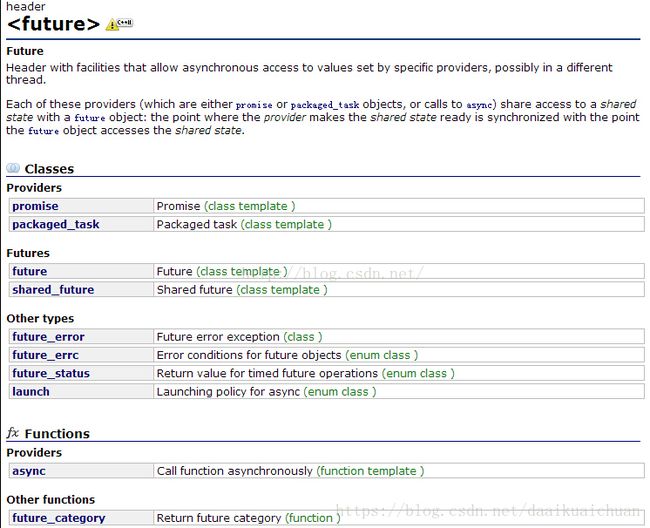Open the packaged_task class link
The image size is (650, 528).
click(x=56, y=224)
